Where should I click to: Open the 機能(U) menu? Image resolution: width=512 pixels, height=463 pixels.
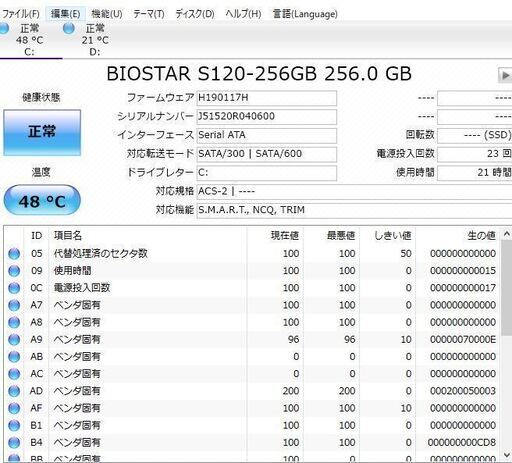pyautogui.click(x=107, y=14)
